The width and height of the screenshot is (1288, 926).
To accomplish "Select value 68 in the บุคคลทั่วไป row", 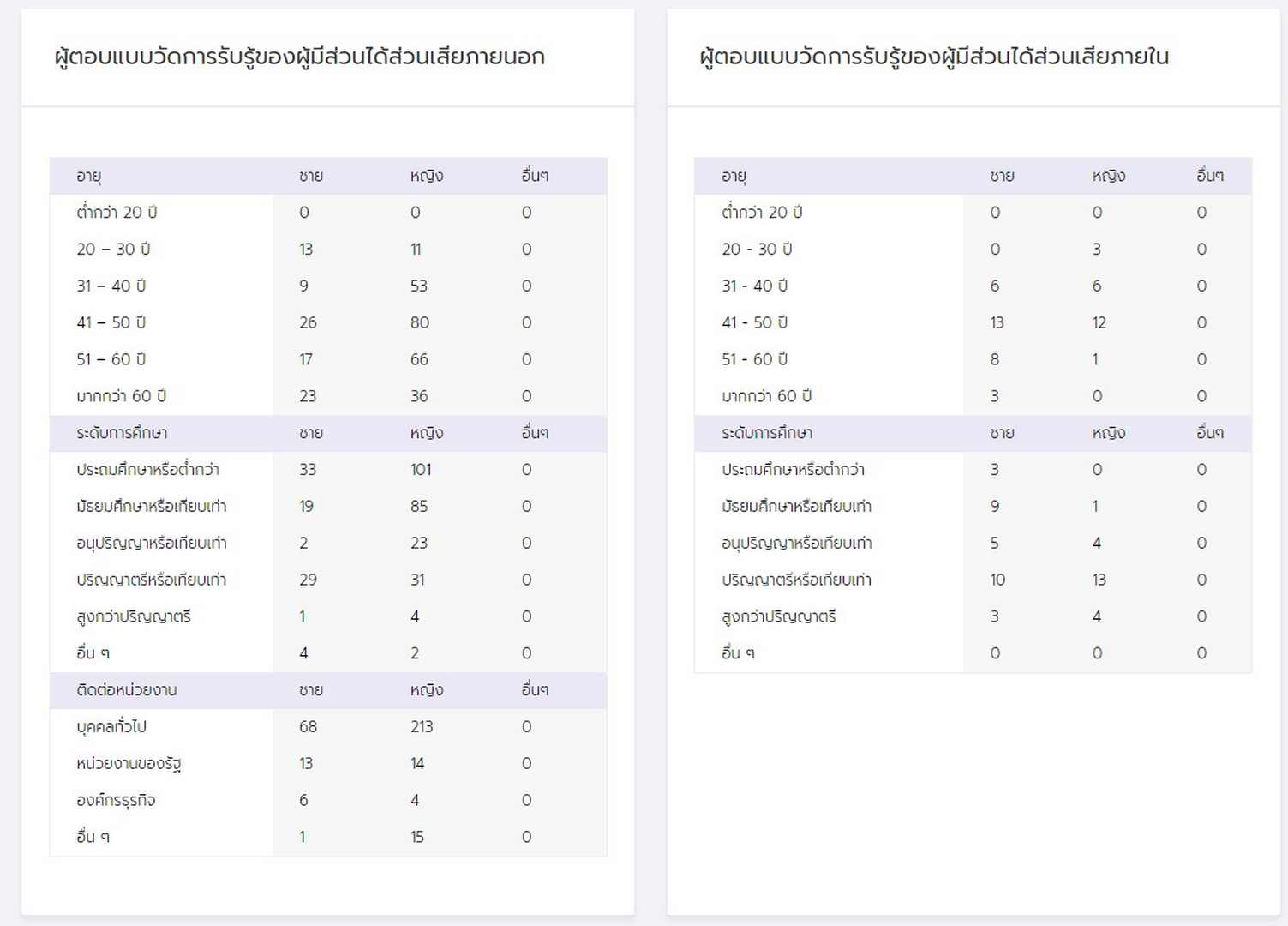I will pyautogui.click(x=309, y=727).
